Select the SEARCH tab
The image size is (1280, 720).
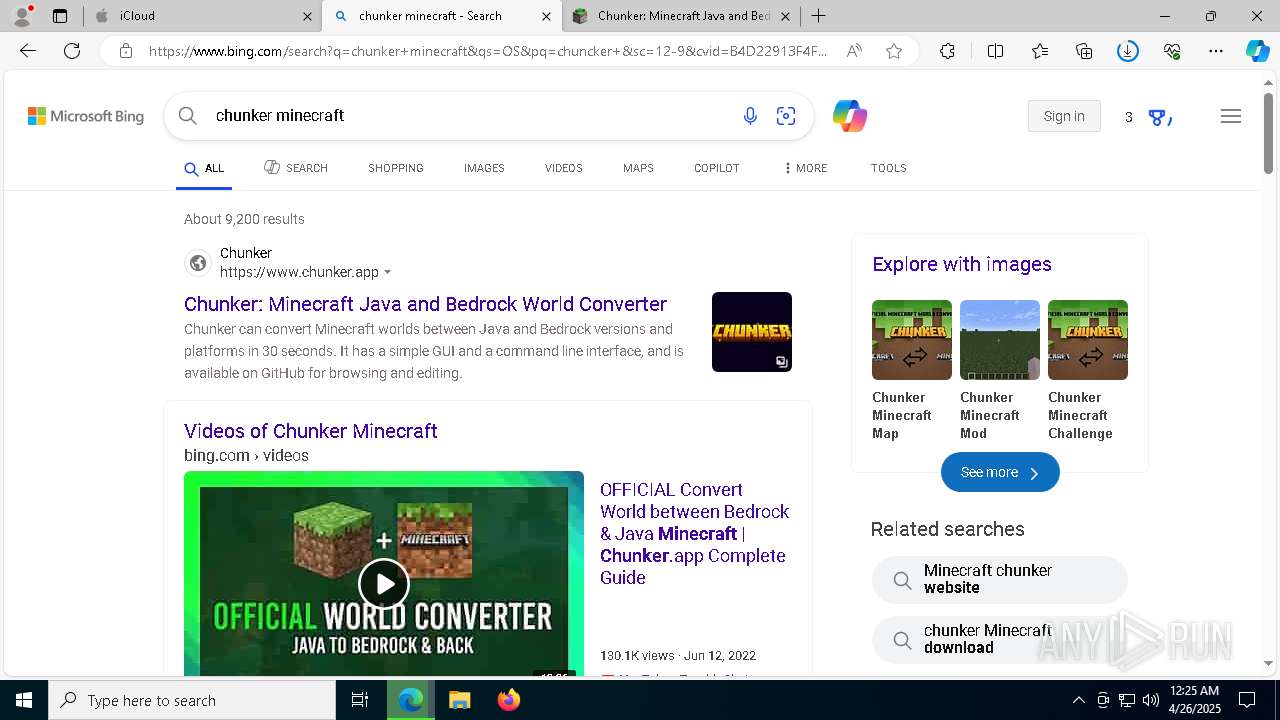pos(296,168)
